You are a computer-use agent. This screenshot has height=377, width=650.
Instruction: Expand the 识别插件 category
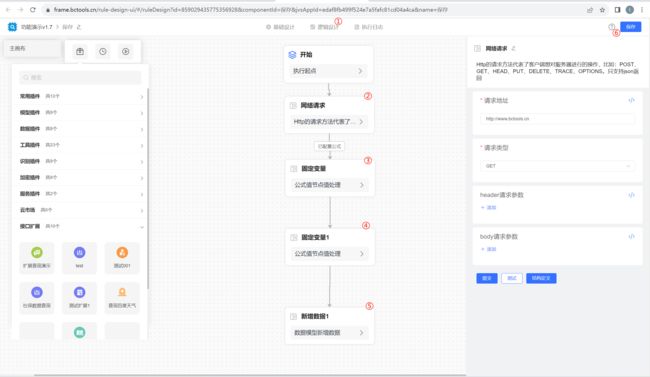click(81, 161)
